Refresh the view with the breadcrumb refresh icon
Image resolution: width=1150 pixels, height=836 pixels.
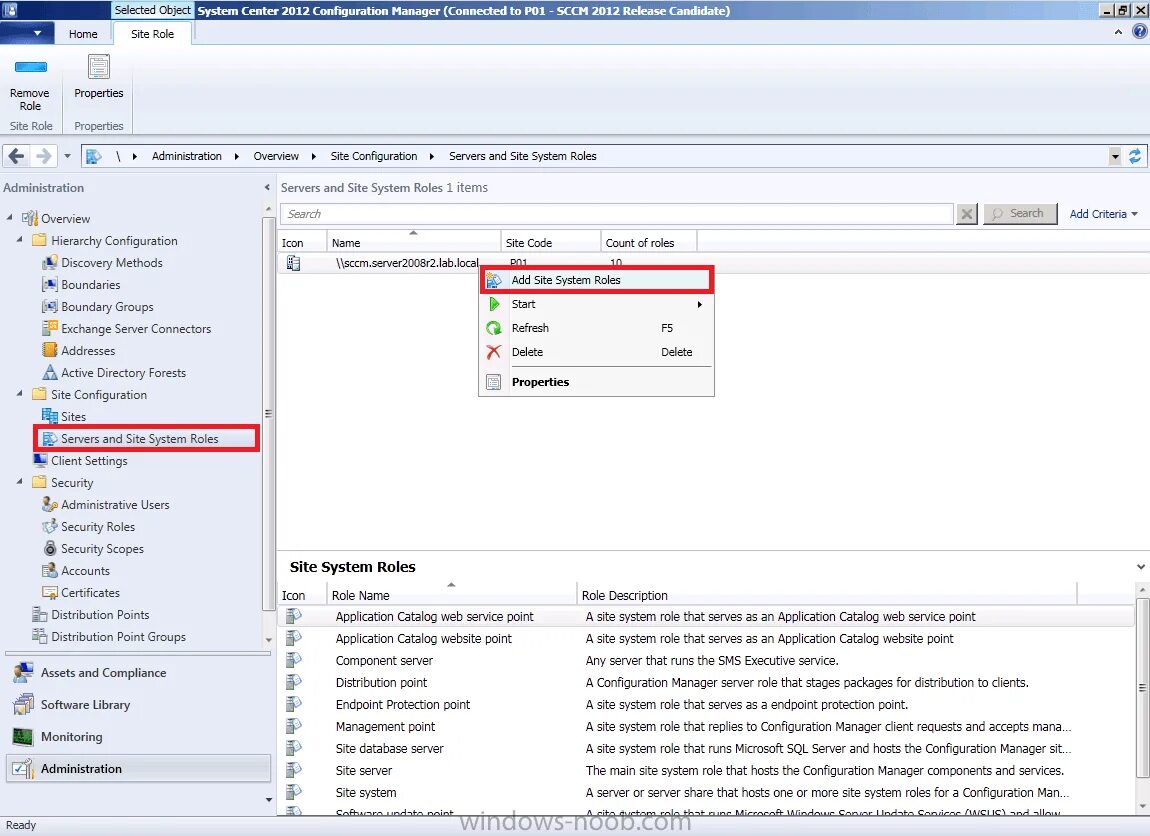point(1135,156)
